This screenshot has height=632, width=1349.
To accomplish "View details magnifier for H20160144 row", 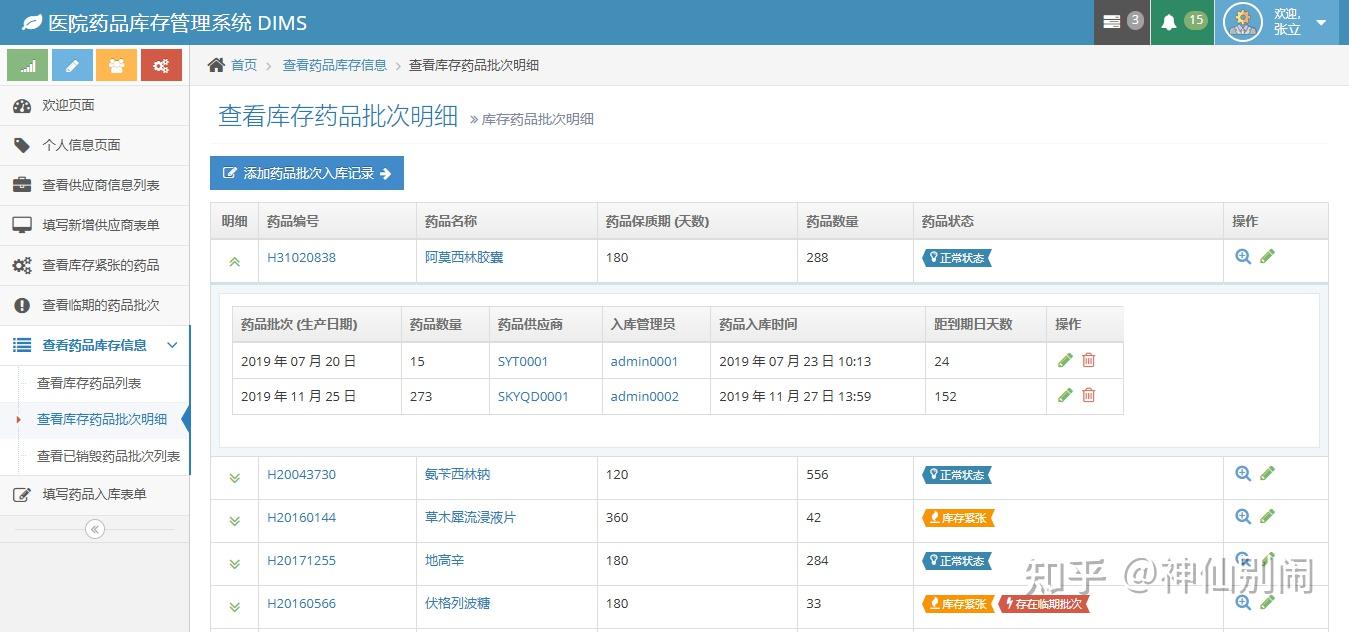I will coord(1243,516).
